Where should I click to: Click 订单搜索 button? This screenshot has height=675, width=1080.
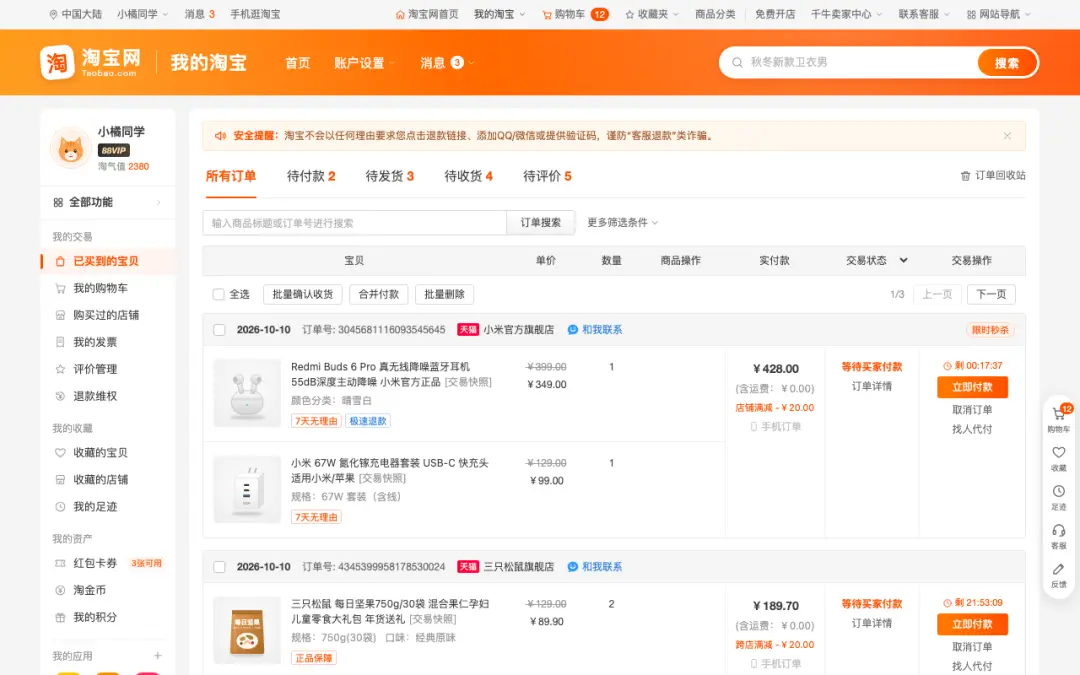click(541, 222)
